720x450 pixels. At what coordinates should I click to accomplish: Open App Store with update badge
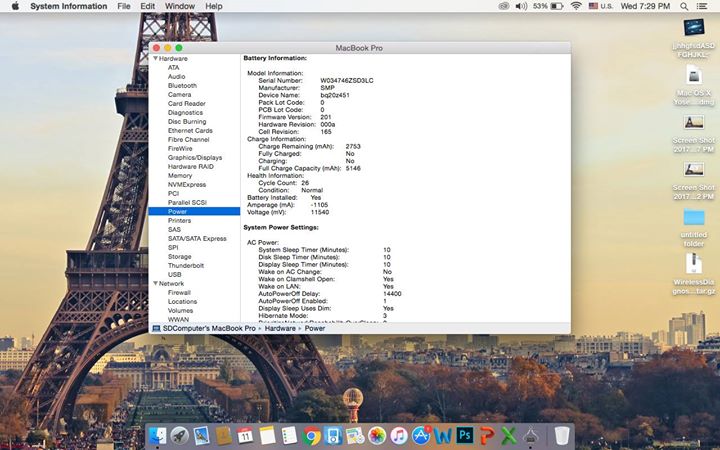tap(421, 435)
